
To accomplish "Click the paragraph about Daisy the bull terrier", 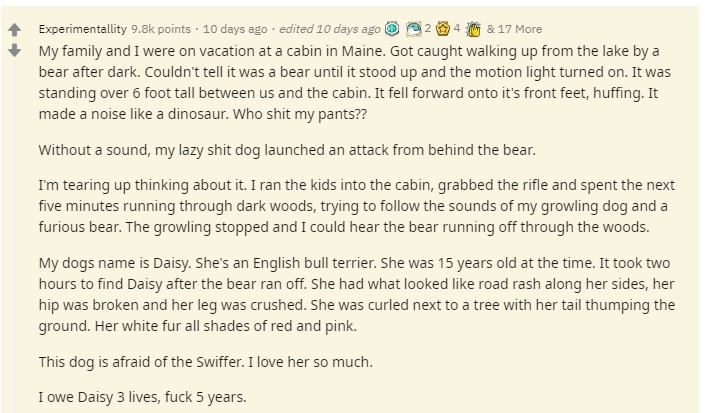I will pos(357,294).
